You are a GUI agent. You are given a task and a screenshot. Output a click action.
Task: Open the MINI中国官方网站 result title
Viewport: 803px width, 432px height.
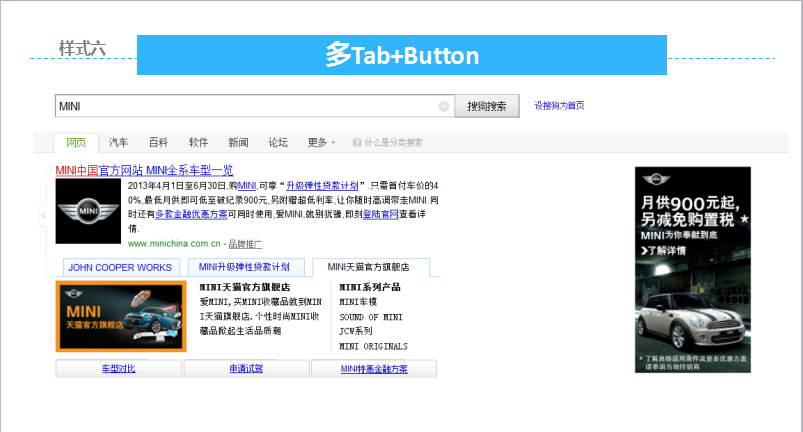[144, 170]
